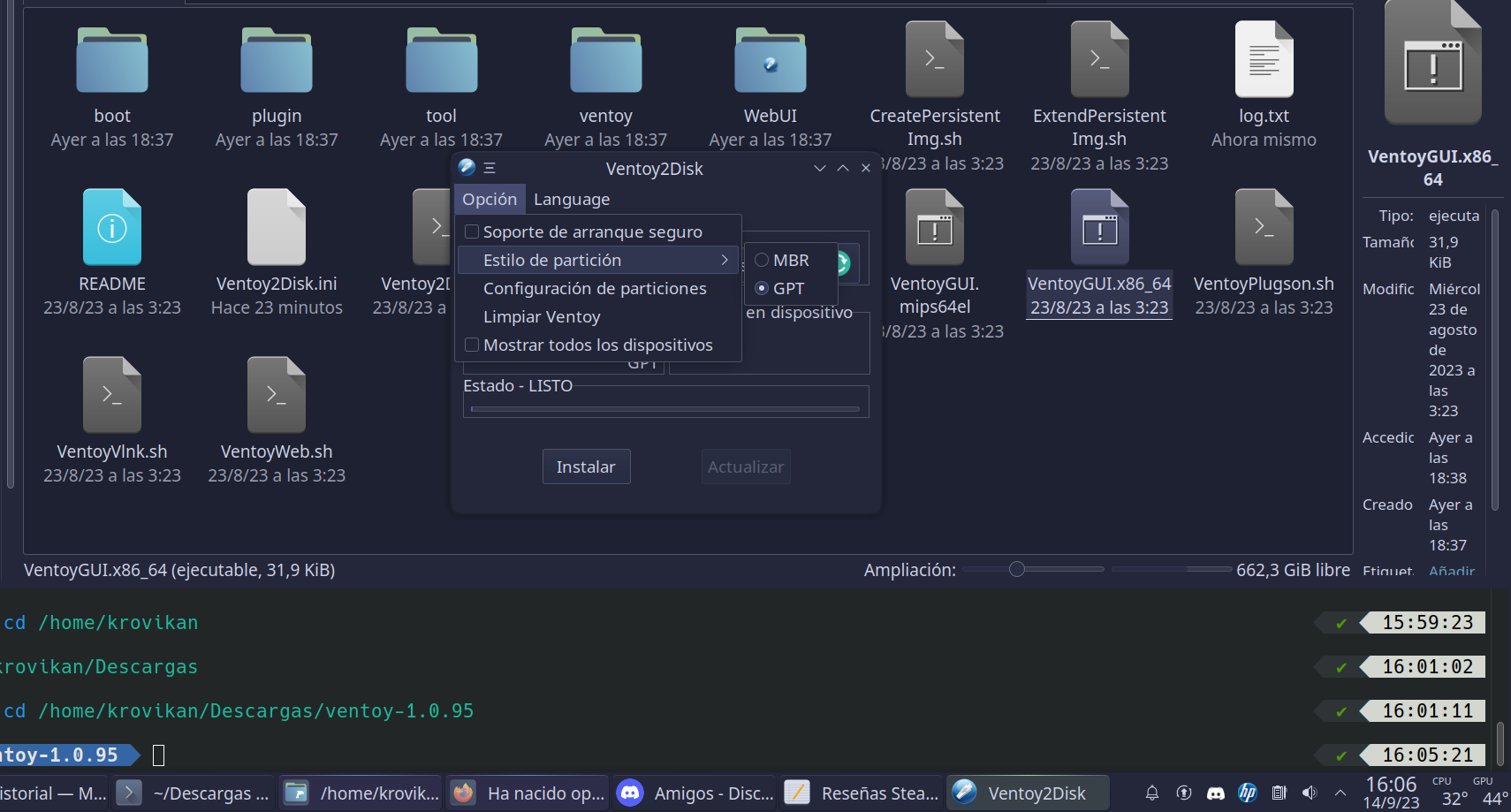Select the README file icon
Viewport: 1511px width, 812px height.
coord(112,227)
